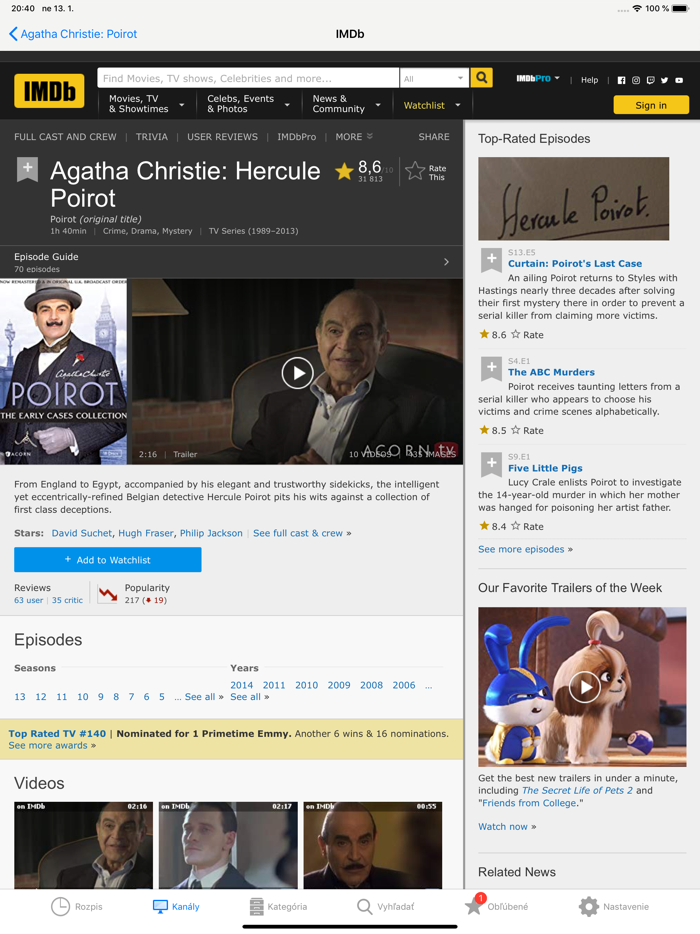Select year 2014 episodes
This screenshot has height=934, width=700.
pos(241,686)
